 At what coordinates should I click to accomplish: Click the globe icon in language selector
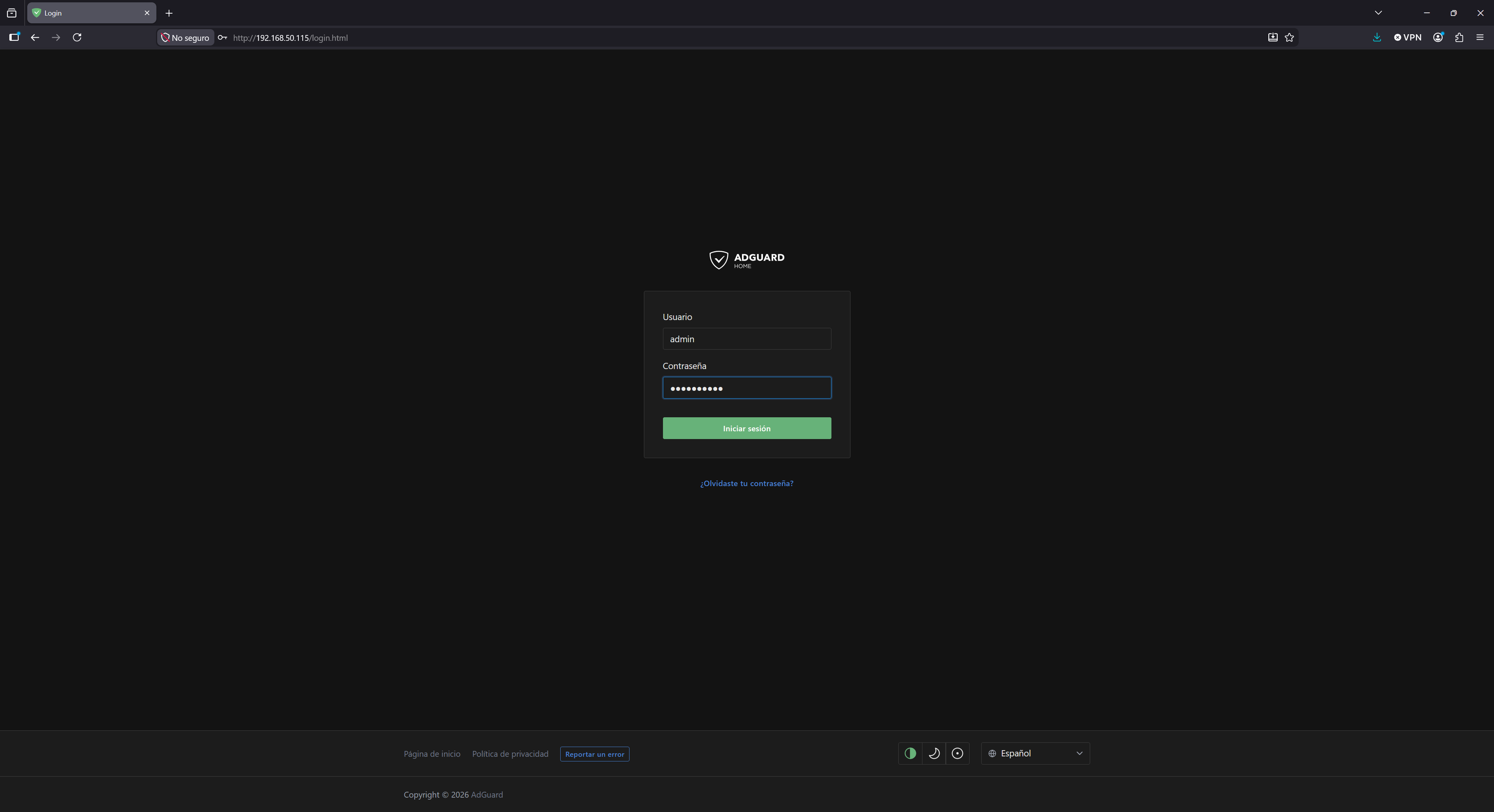coord(992,753)
